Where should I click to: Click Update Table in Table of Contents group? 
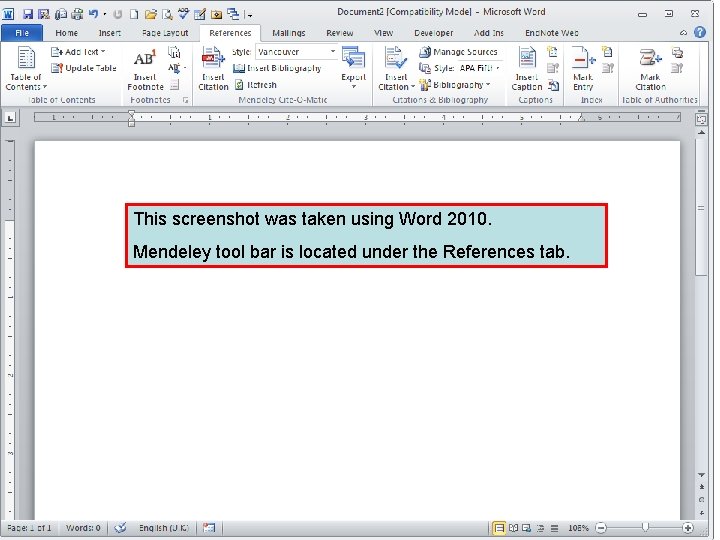(84, 68)
